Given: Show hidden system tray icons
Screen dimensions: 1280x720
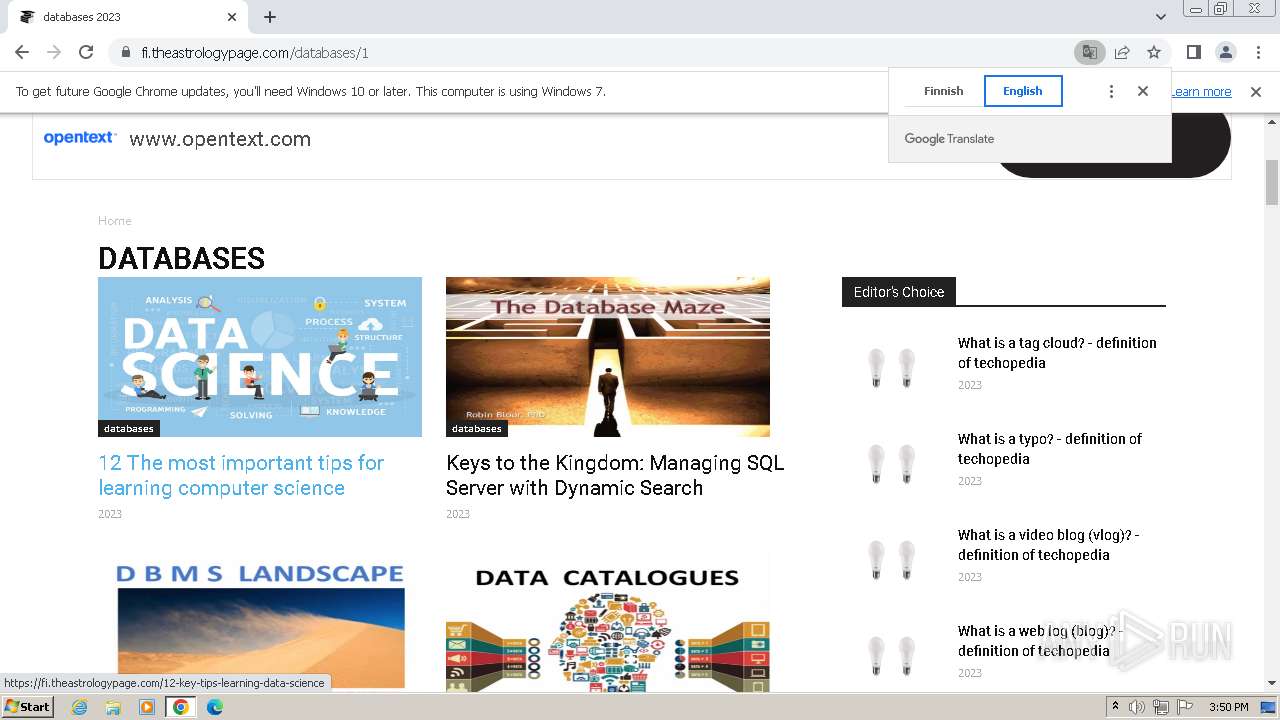Looking at the screenshot, I should (x=1115, y=707).
